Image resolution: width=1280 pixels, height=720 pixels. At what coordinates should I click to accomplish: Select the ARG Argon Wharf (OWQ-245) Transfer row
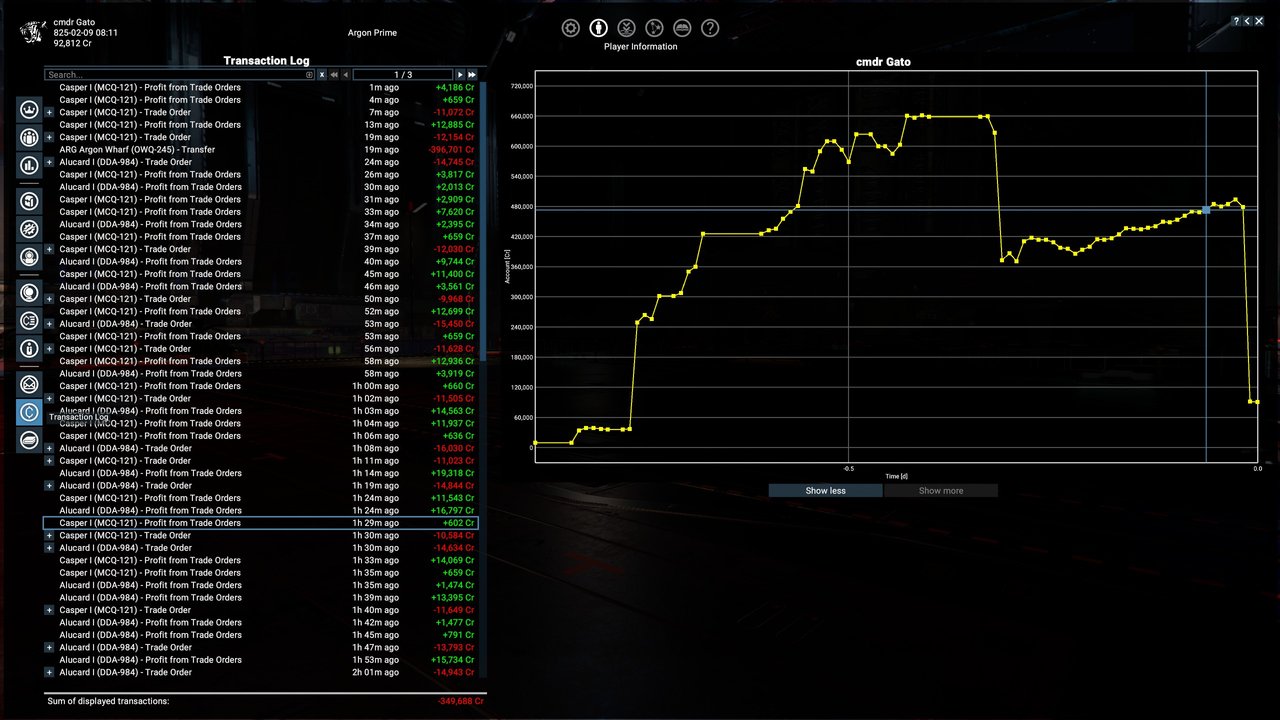(x=260, y=150)
